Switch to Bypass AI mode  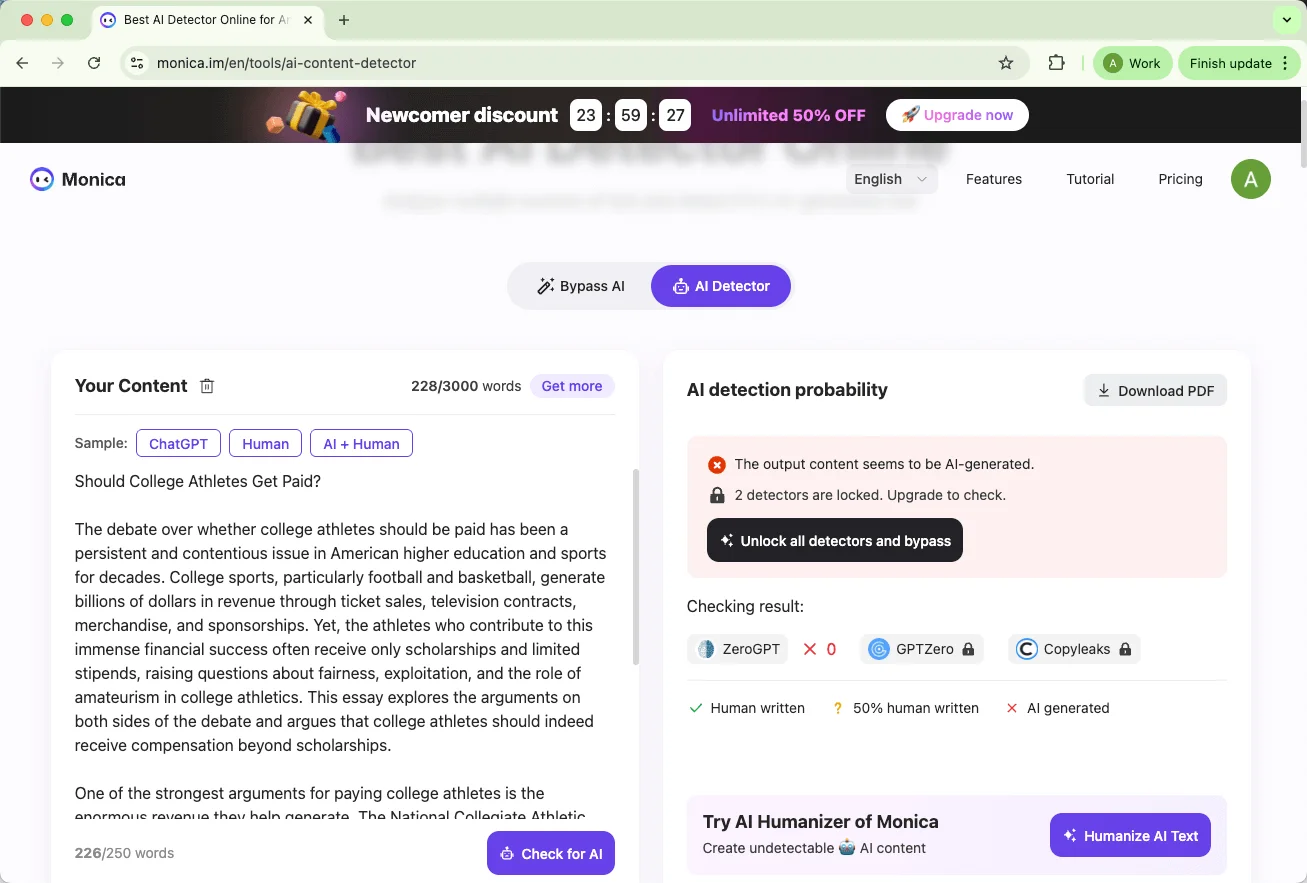coord(581,285)
